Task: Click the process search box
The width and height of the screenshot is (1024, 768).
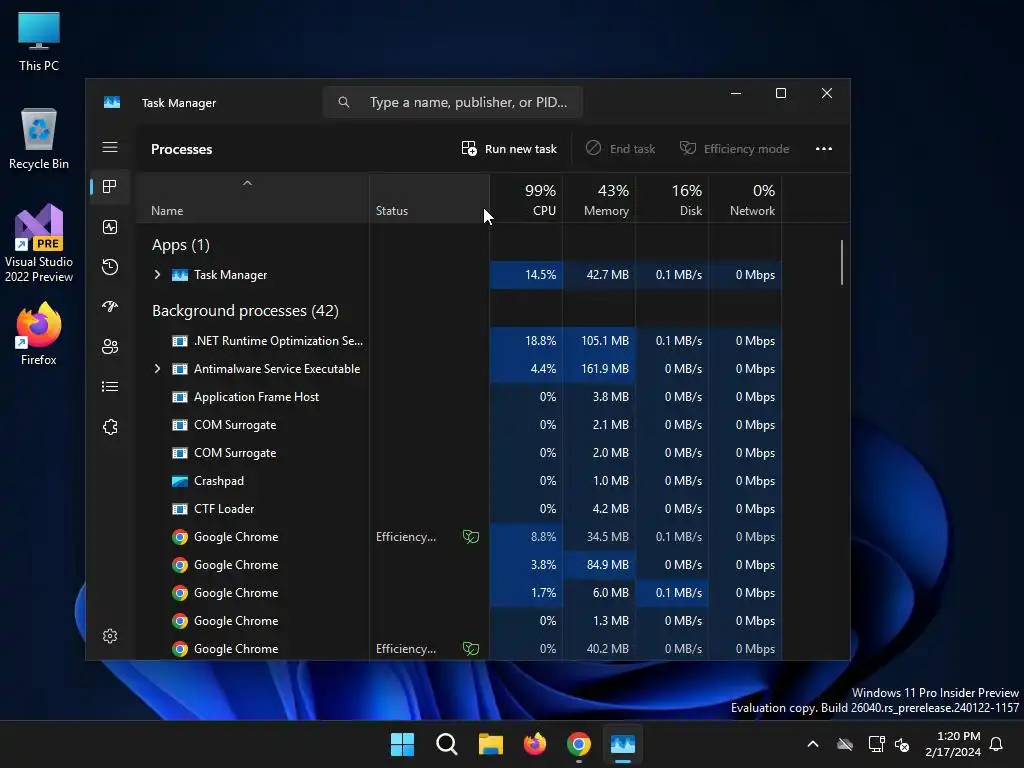Action: click(x=453, y=103)
